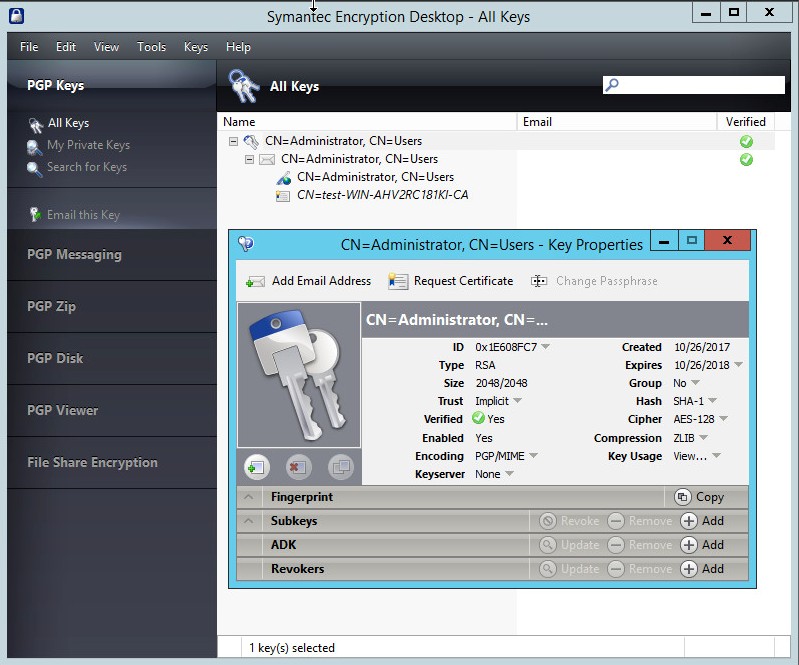Click the Add Email Address envelope icon
This screenshot has width=799, height=665.
(x=255, y=281)
